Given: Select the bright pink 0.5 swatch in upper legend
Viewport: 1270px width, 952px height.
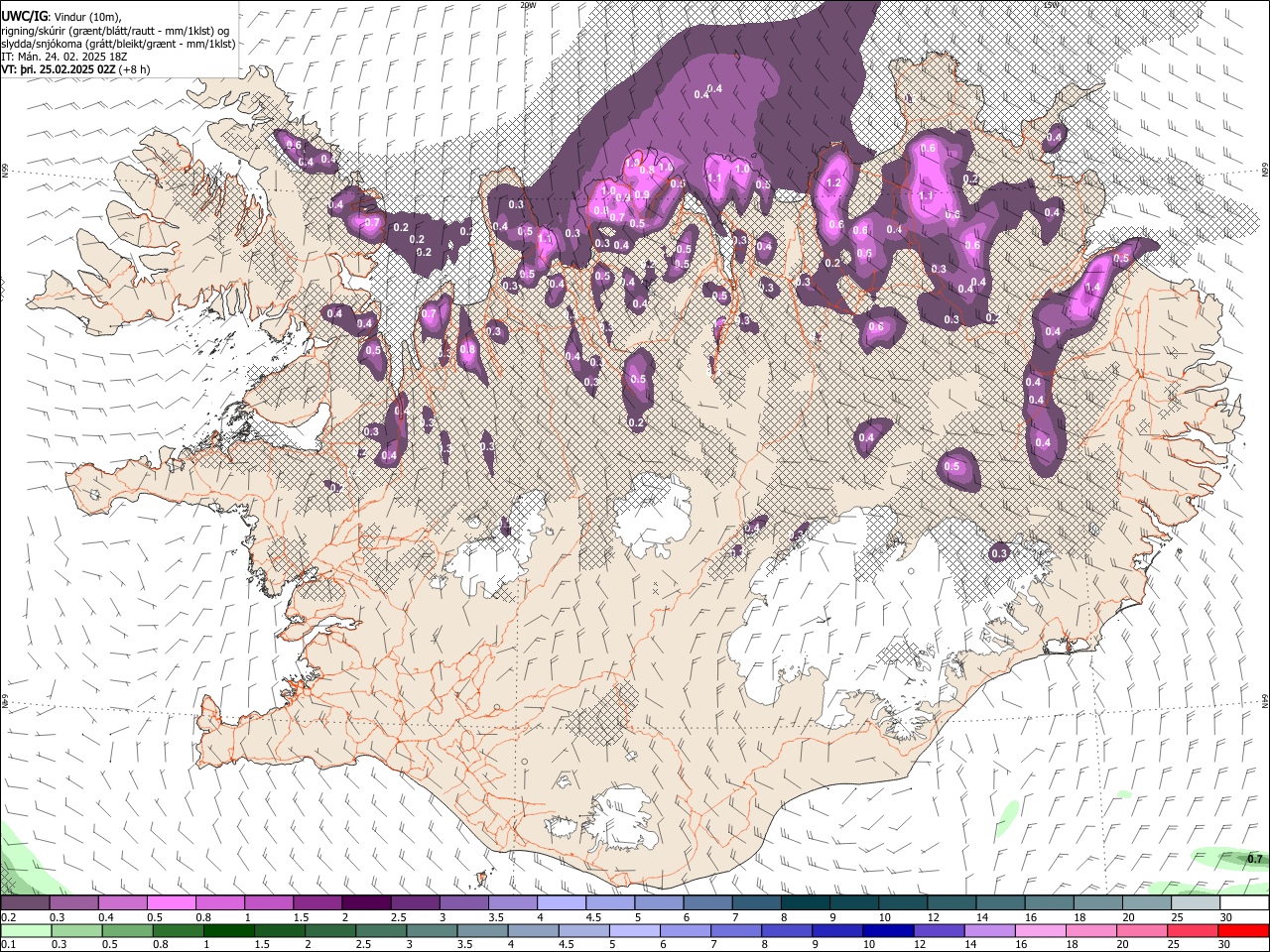Looking at the screenshot, I should tap(171, 903).
